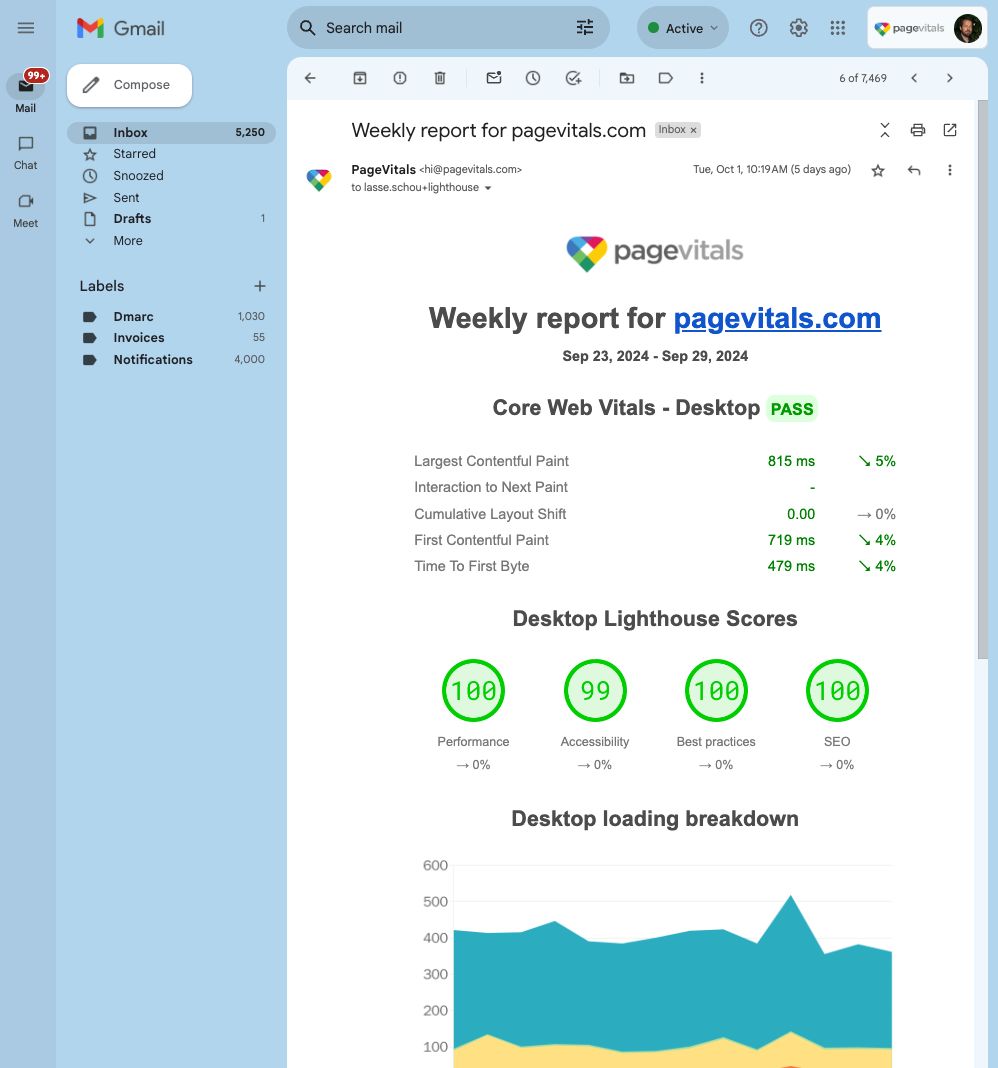This screenshot has height=1068, width=998.
Task: Click the email scrollbar
Action: [x=982, y=380]
